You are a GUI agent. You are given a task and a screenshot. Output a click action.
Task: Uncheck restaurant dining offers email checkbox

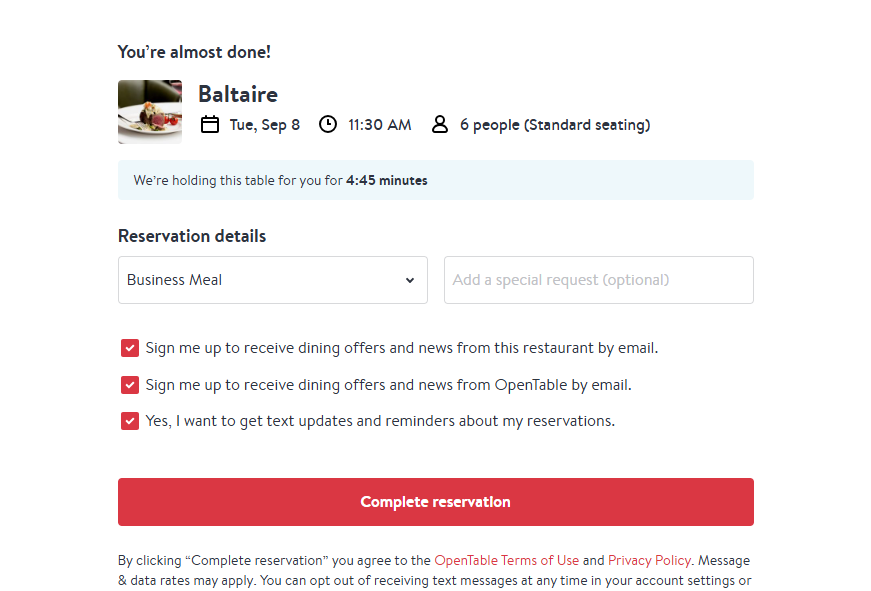[x=130, y=348]
